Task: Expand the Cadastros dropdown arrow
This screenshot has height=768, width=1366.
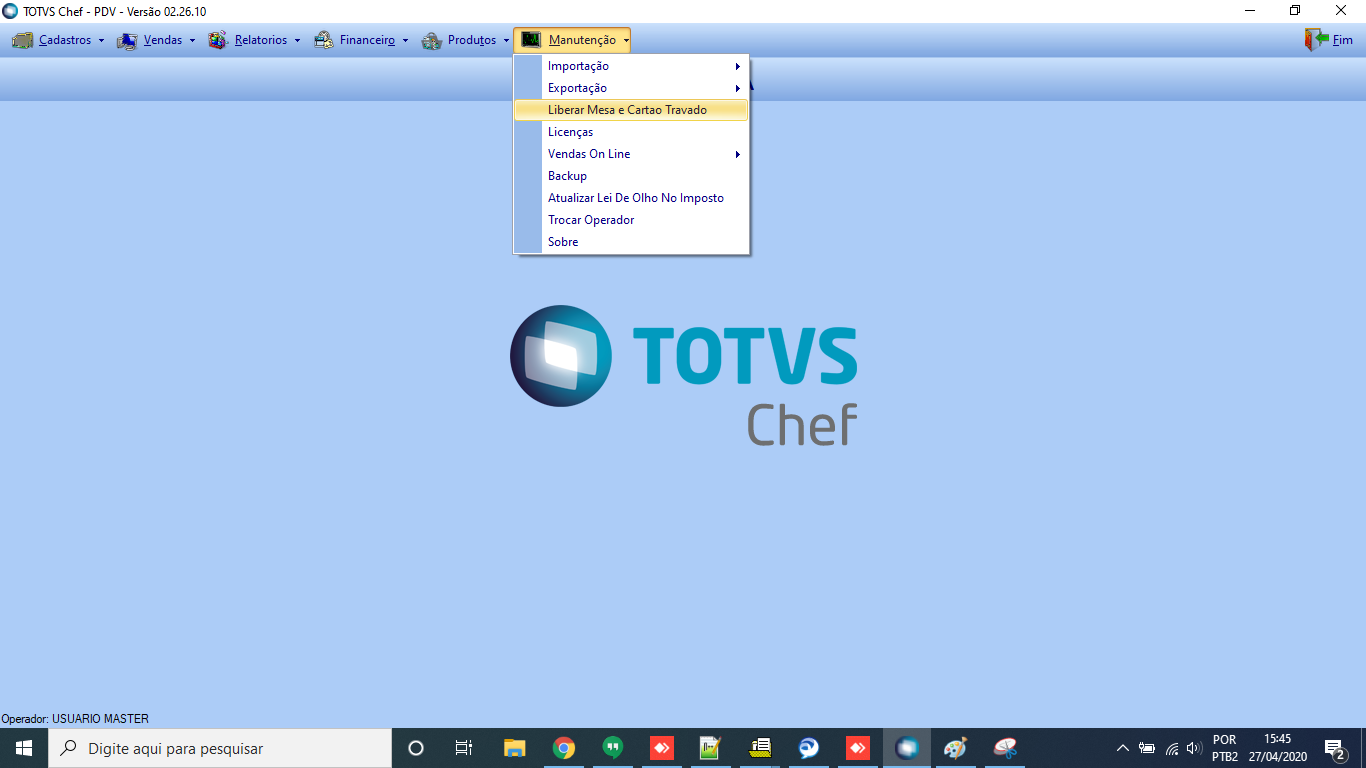Action: 101,41
